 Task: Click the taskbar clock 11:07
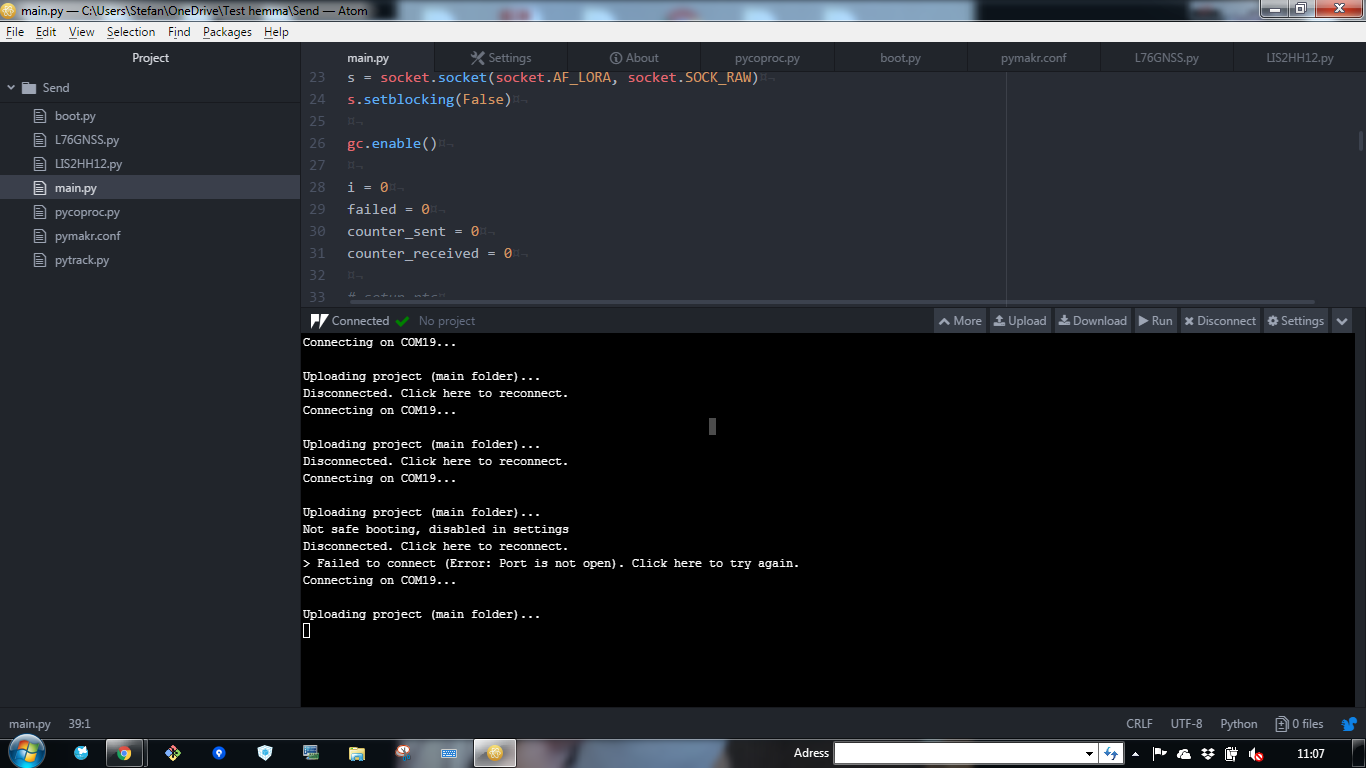tap(1310, 753)
